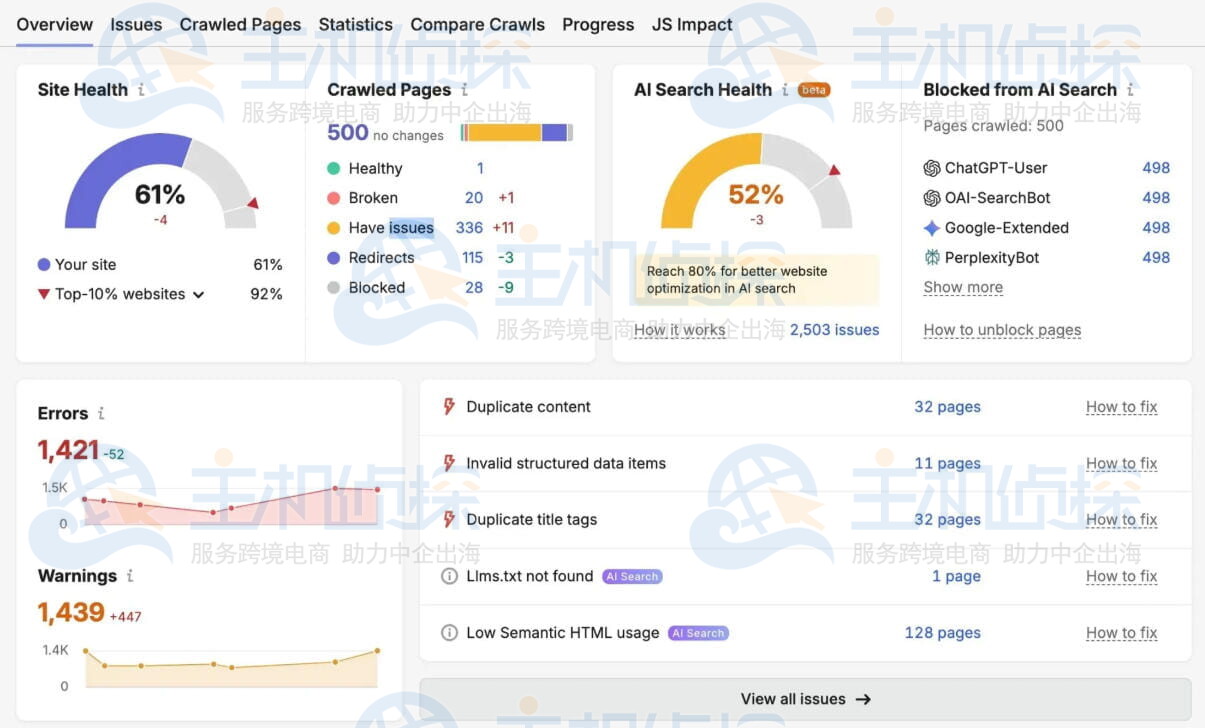Click the Errors trend chart
The height and width of the screenshot is (728, 1205).
[x=231, y=505]
